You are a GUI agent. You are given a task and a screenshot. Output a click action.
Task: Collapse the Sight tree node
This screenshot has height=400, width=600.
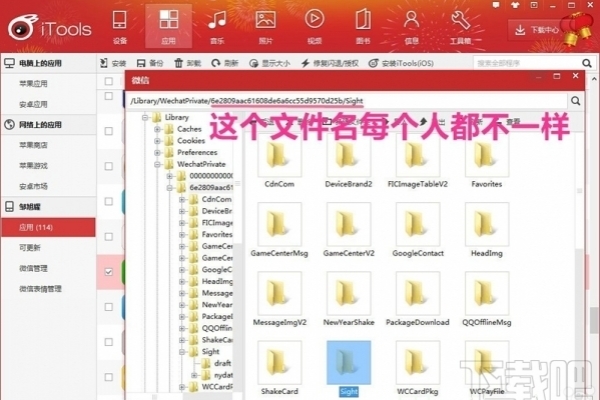tap(182, 352)
